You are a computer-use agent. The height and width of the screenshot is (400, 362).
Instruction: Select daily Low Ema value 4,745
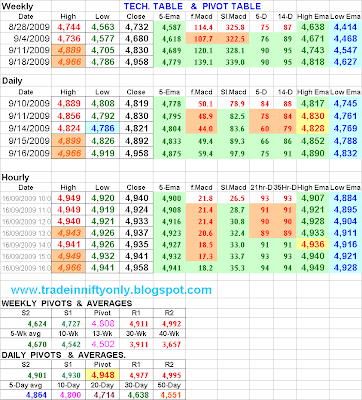tap(345, 104)
